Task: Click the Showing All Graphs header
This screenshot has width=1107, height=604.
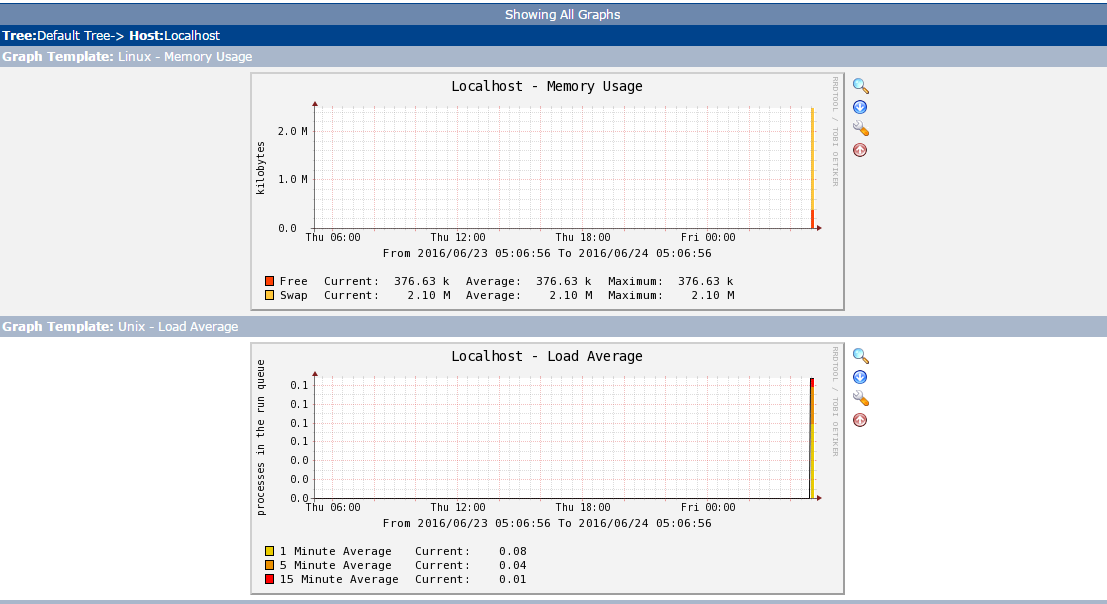Action: [562, 14]
